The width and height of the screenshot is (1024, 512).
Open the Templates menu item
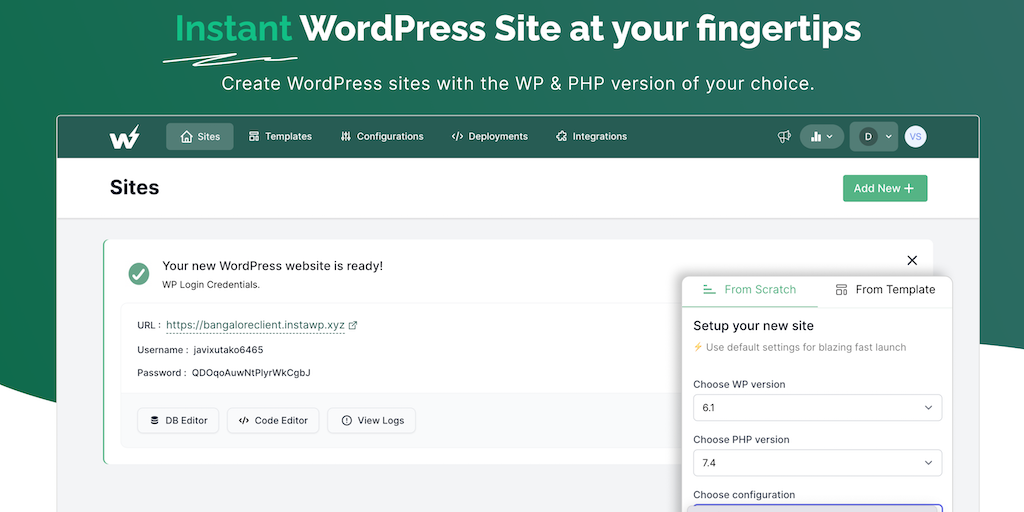(280, 137)
